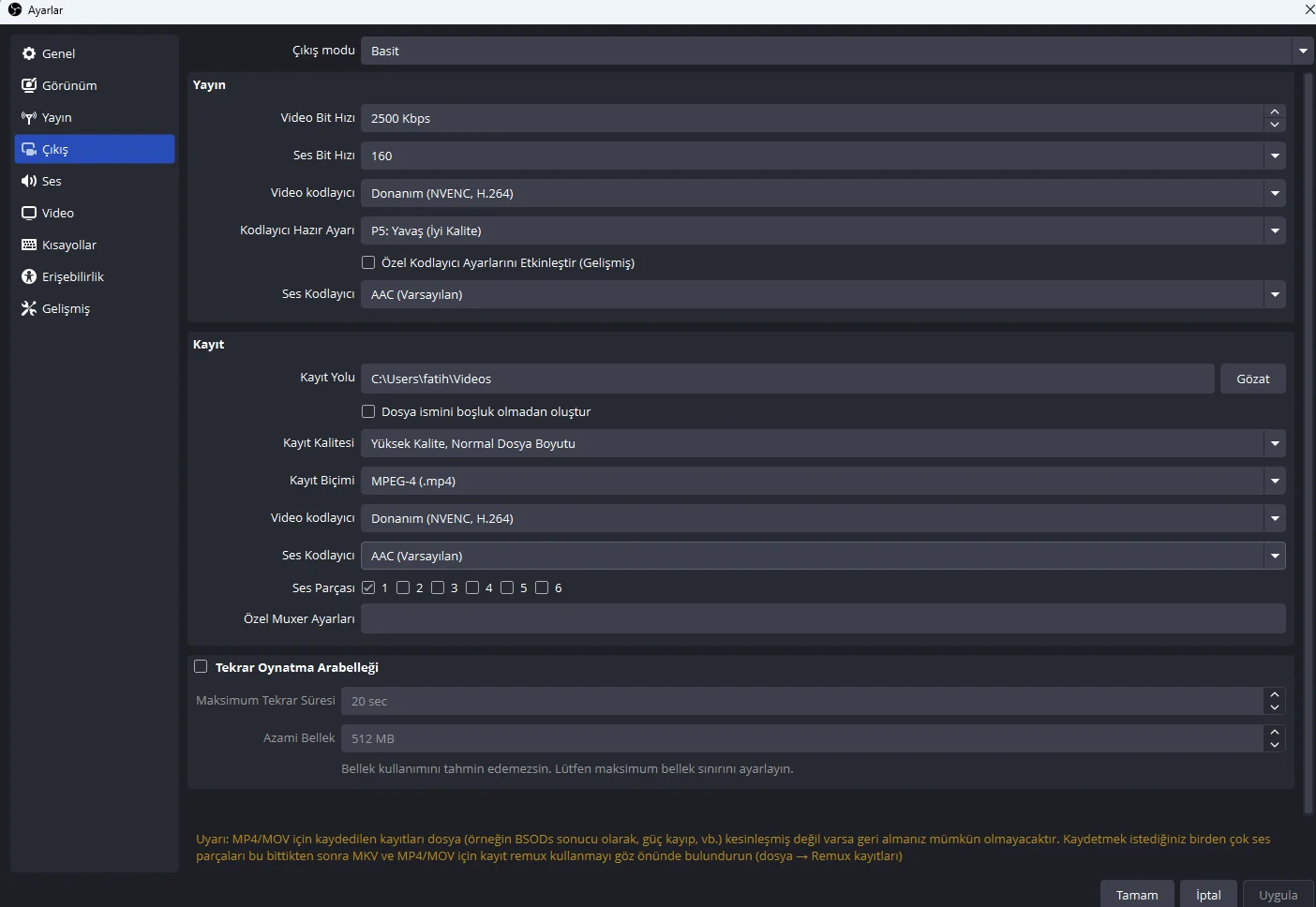Open the recording Ses Kodlayıcı dropdown
This screenshot has height=907, width=1316.
pos(823,556)
